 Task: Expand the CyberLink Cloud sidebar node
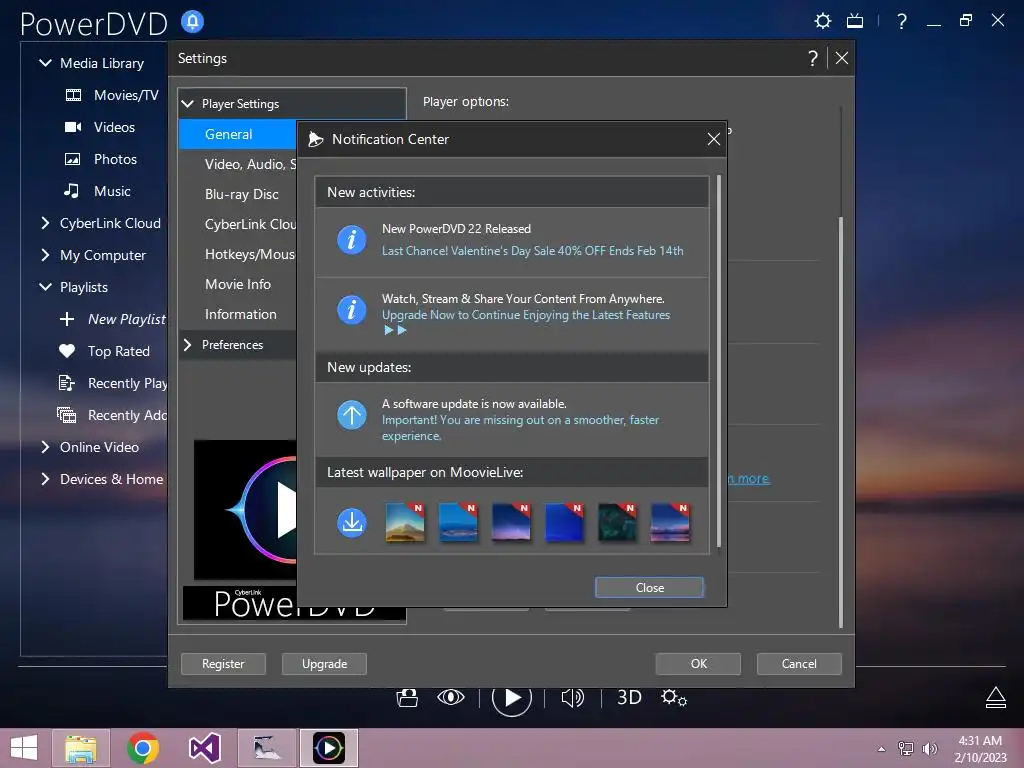pos(45,223)
